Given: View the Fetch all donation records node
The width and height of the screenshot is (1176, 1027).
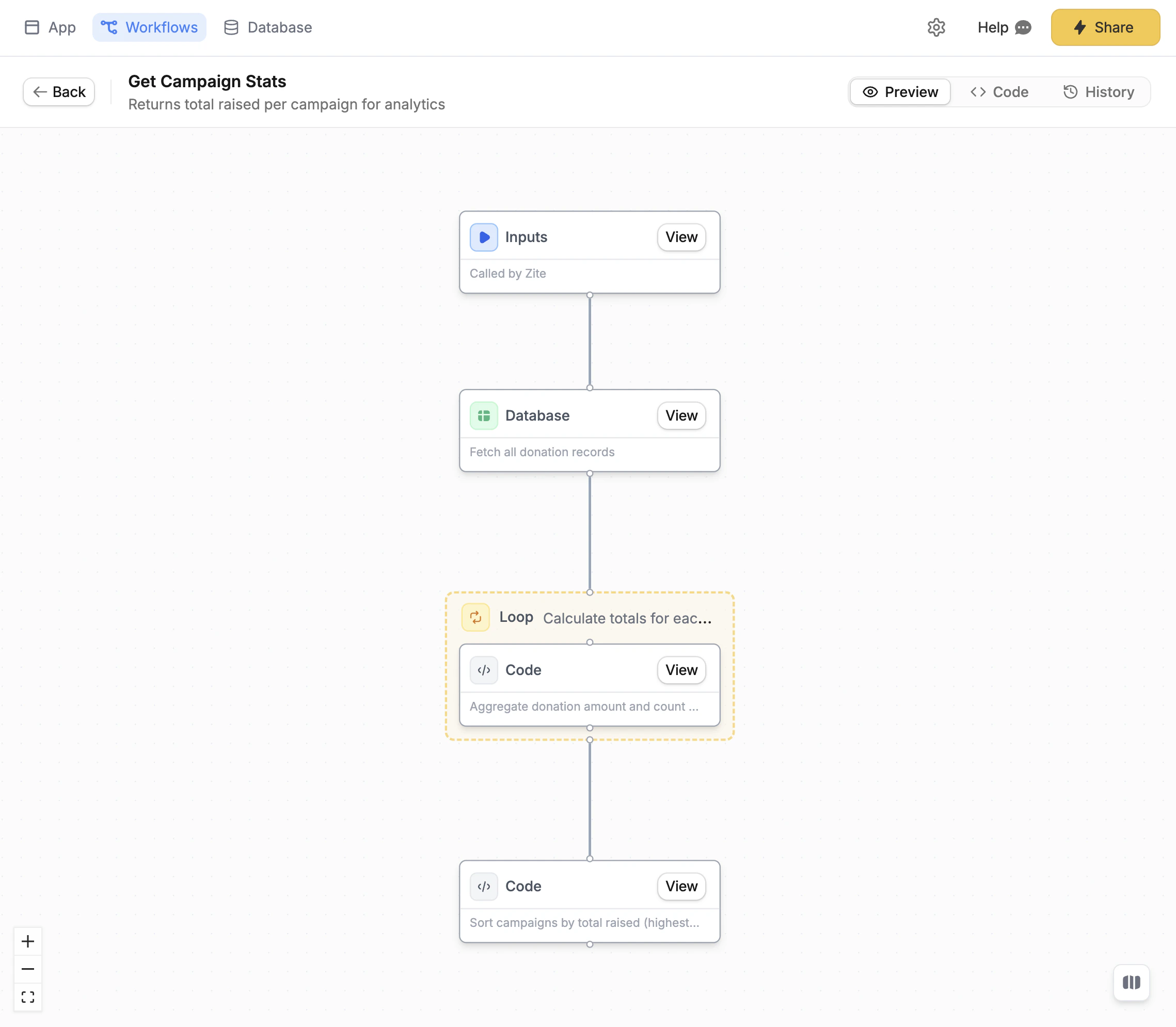Looking at the screenshot, I should (x=680, y=415).
